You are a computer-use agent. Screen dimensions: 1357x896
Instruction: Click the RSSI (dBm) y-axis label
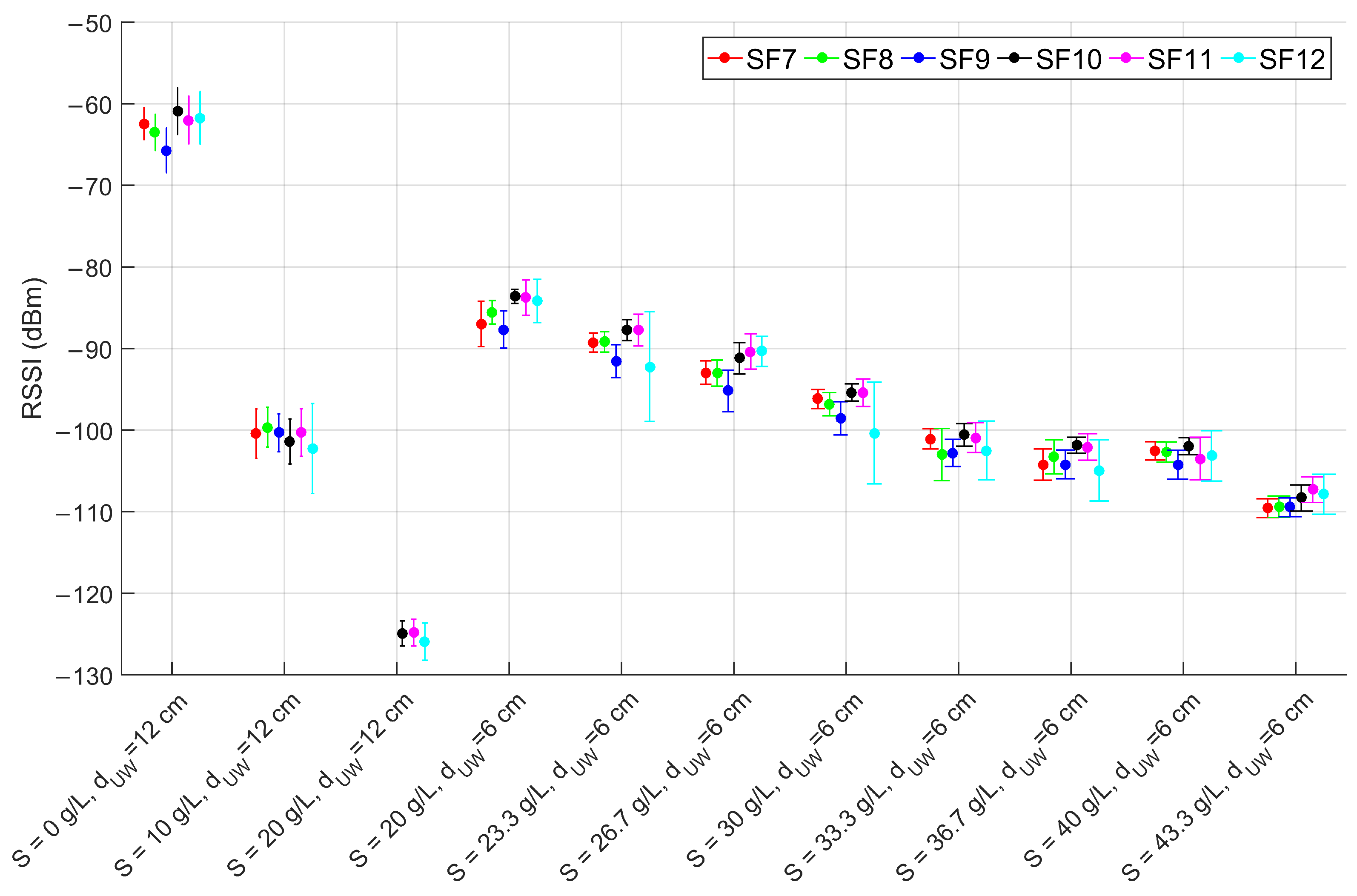(x=32, y=348)
